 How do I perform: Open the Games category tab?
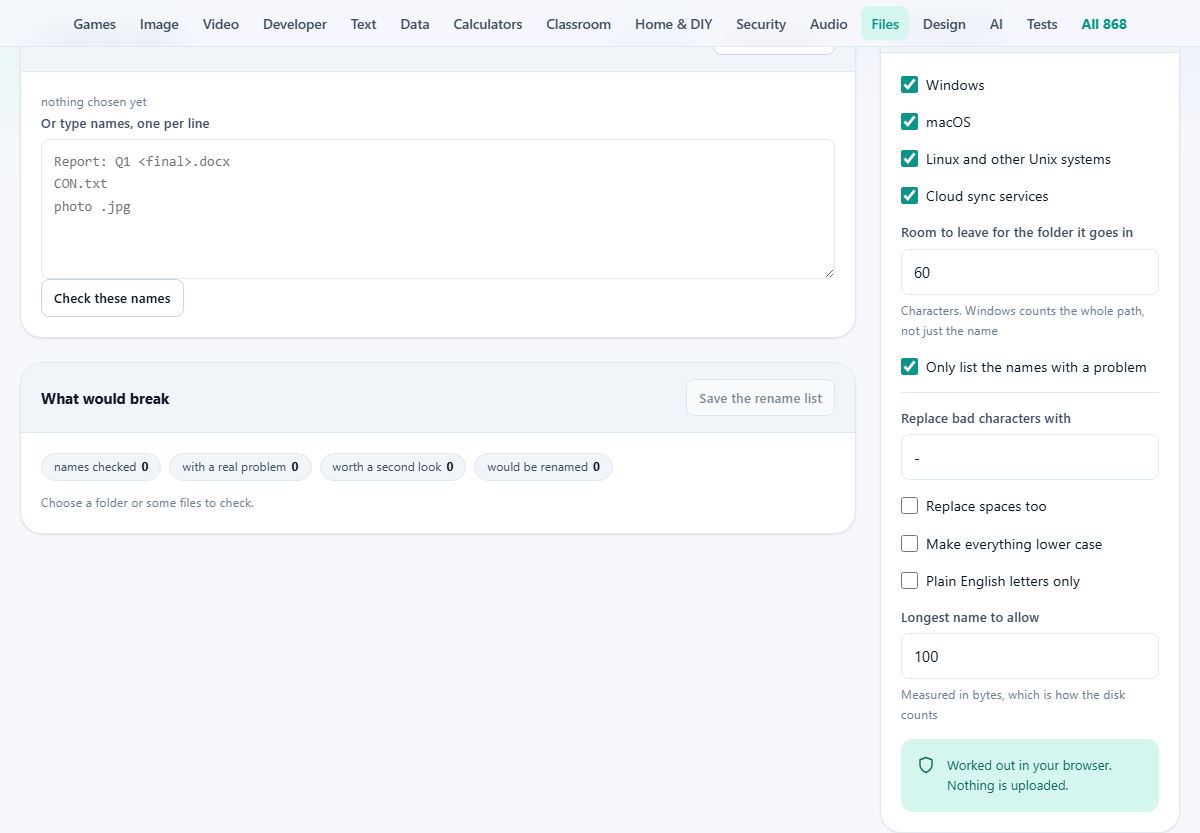click(95, 24)
